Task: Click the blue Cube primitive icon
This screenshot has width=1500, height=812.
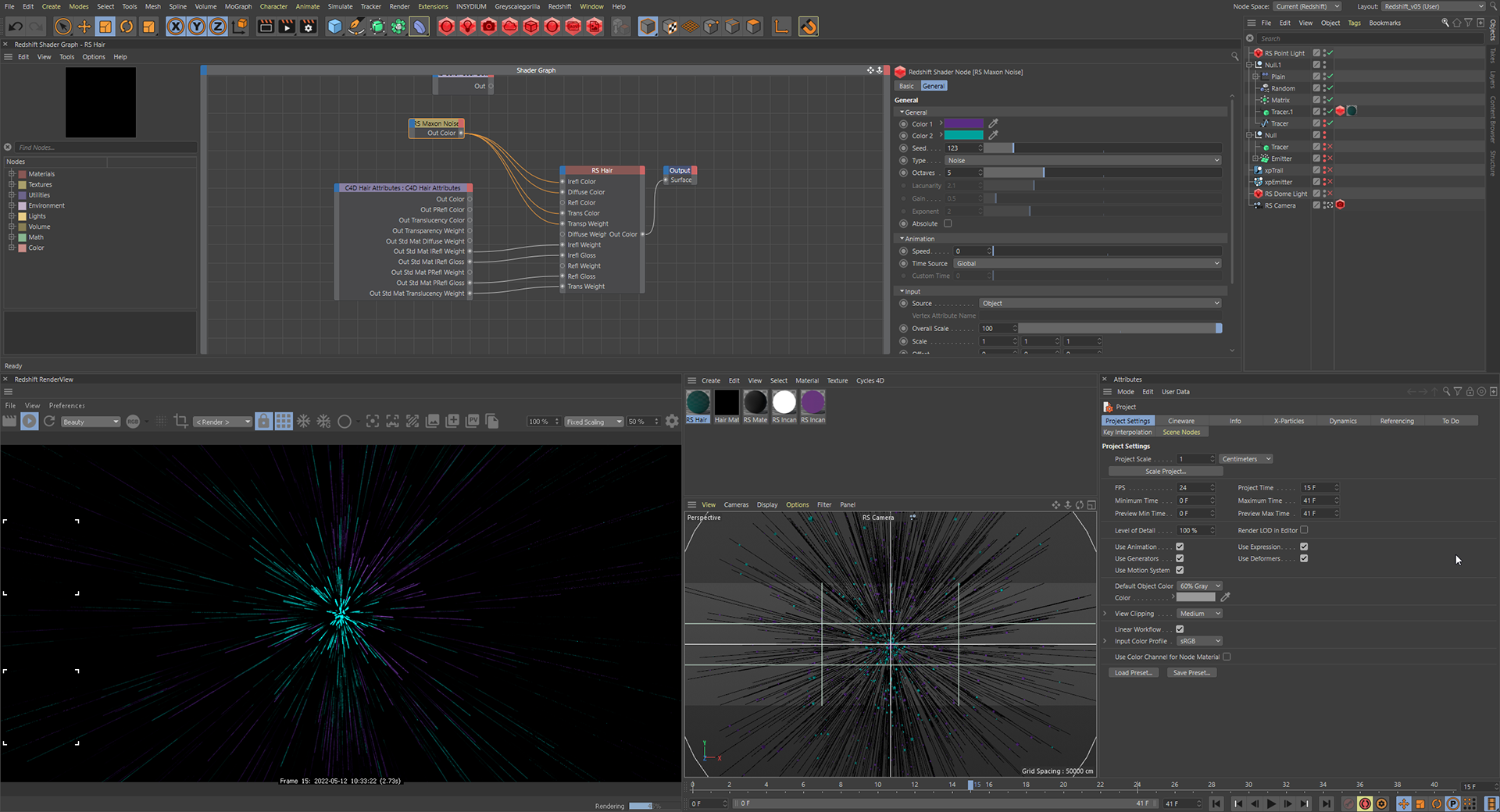Action: click(x=335, y=27)
